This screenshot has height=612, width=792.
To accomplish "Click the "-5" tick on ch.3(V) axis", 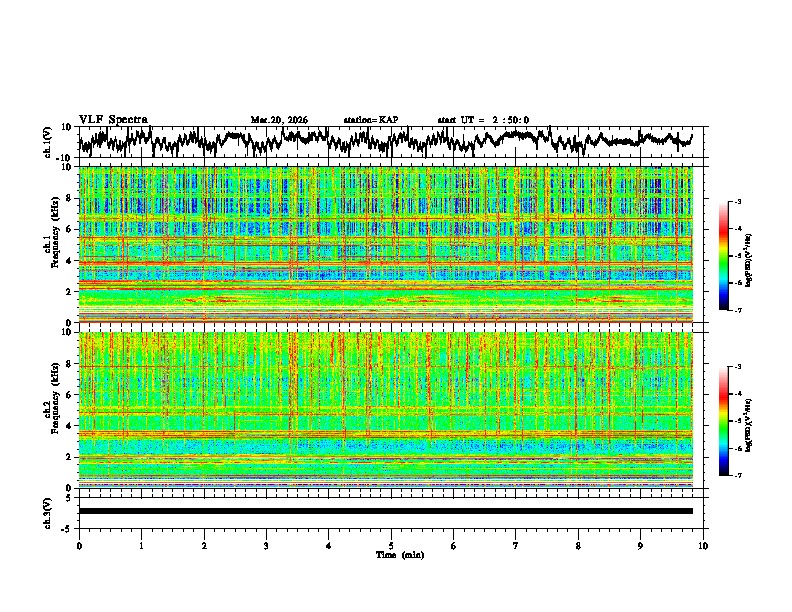I will 67,529.
